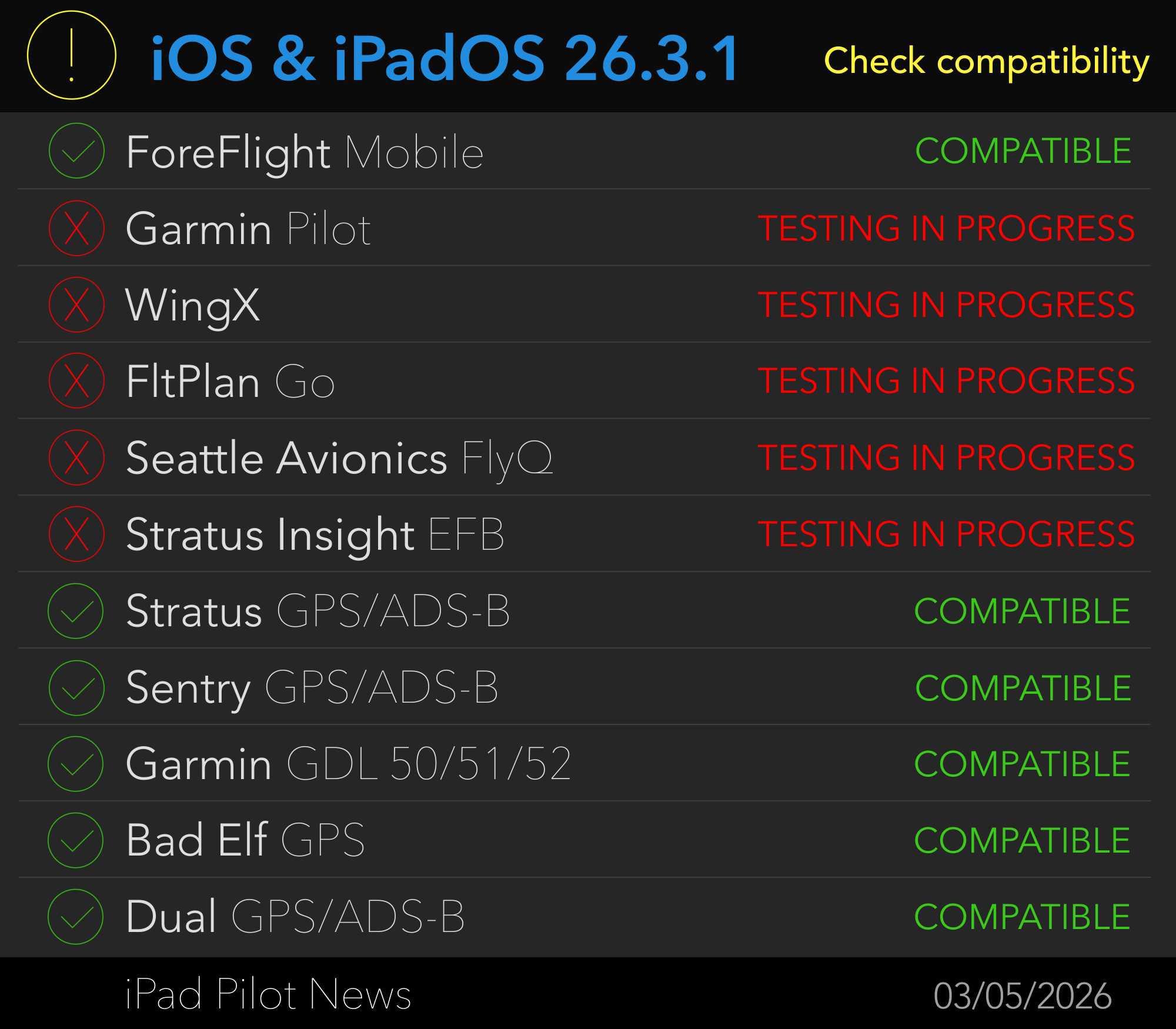Click the red X beside FltPlan Go
The height and width of the screenshot is (1029, 1176).
click(76, 381)
